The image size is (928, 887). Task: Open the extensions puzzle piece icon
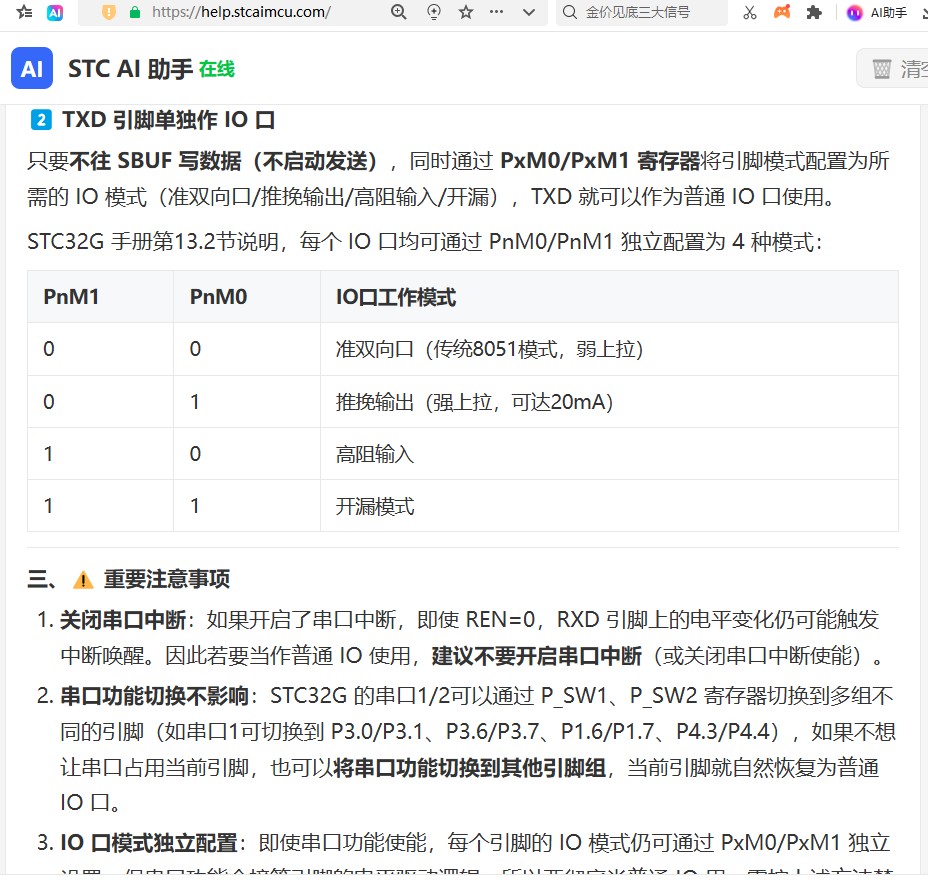click(814, 12)
